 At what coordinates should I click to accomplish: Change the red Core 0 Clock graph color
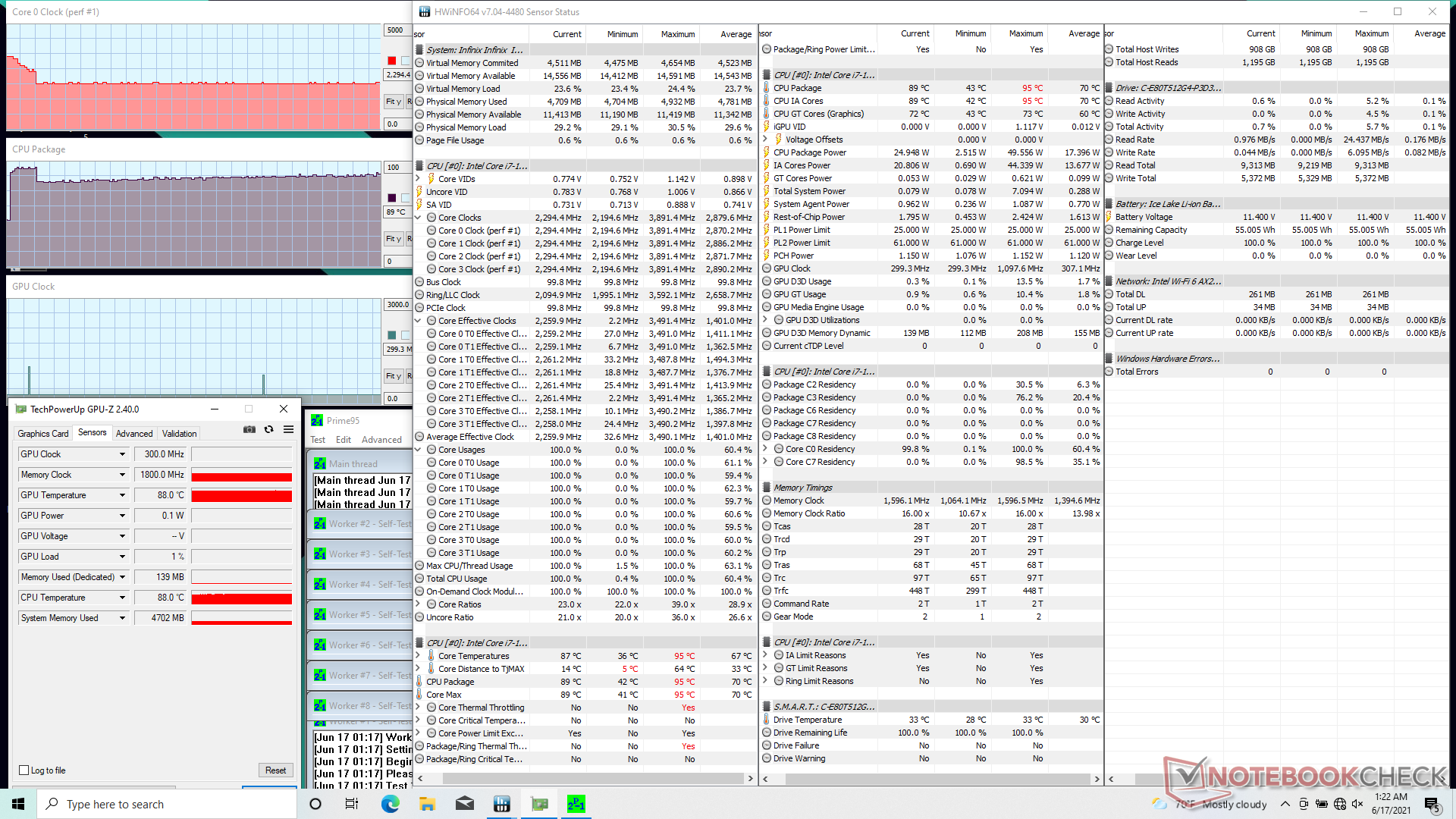point(391,61)
